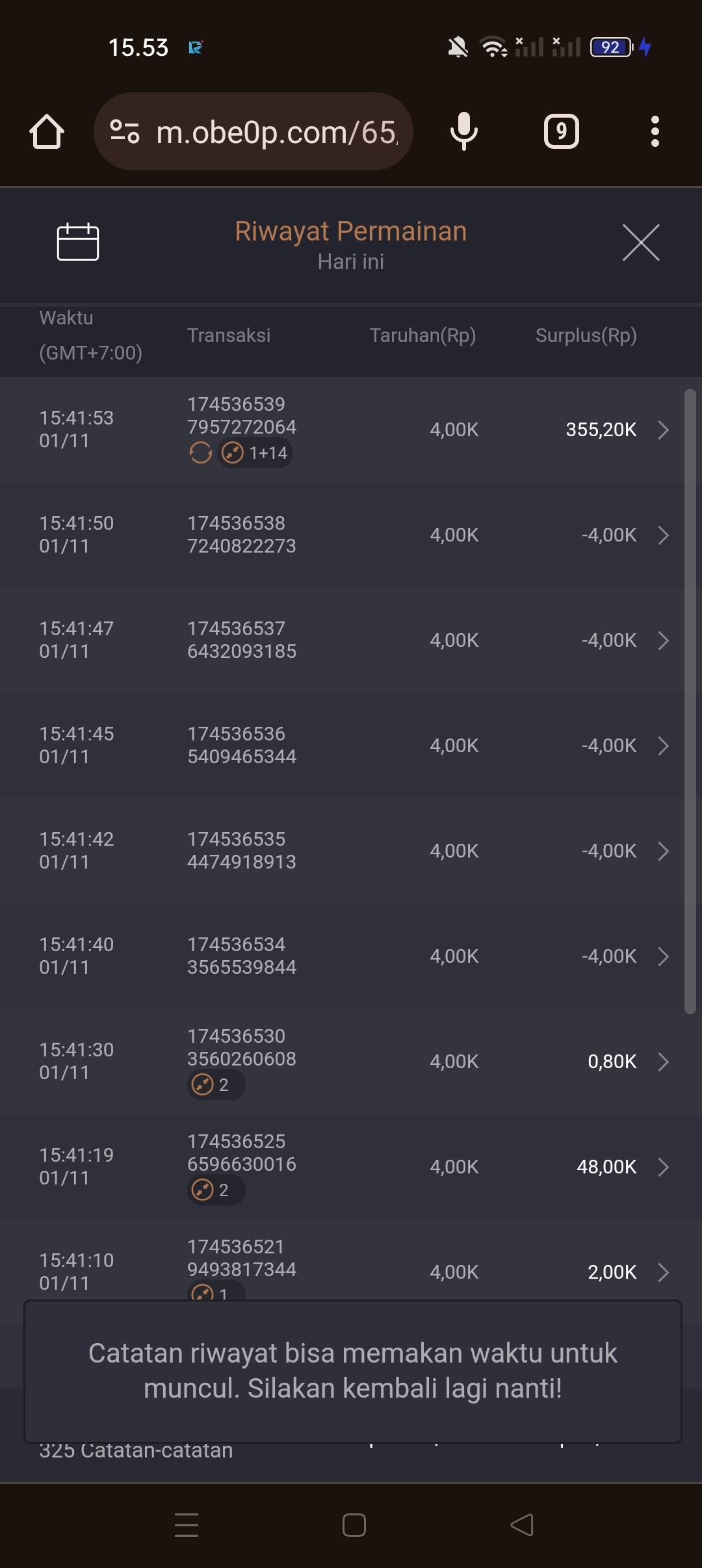
Task: Open the browser tab switcher showing 9
Action: pos(561,131)
